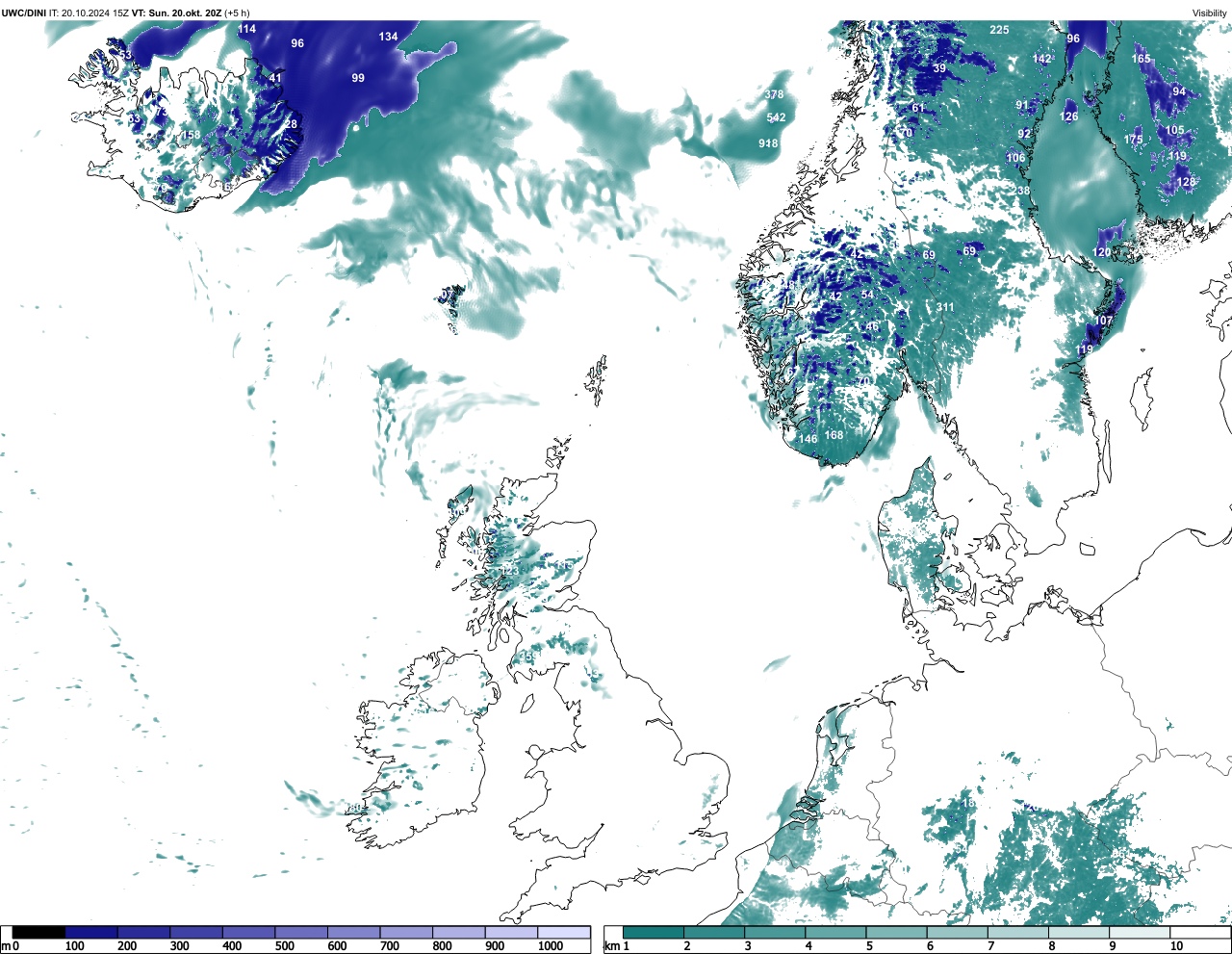Screen dimensions: 1232x954
Task: Click the '128' value in Finland
Action: (x=1186, y=182)
